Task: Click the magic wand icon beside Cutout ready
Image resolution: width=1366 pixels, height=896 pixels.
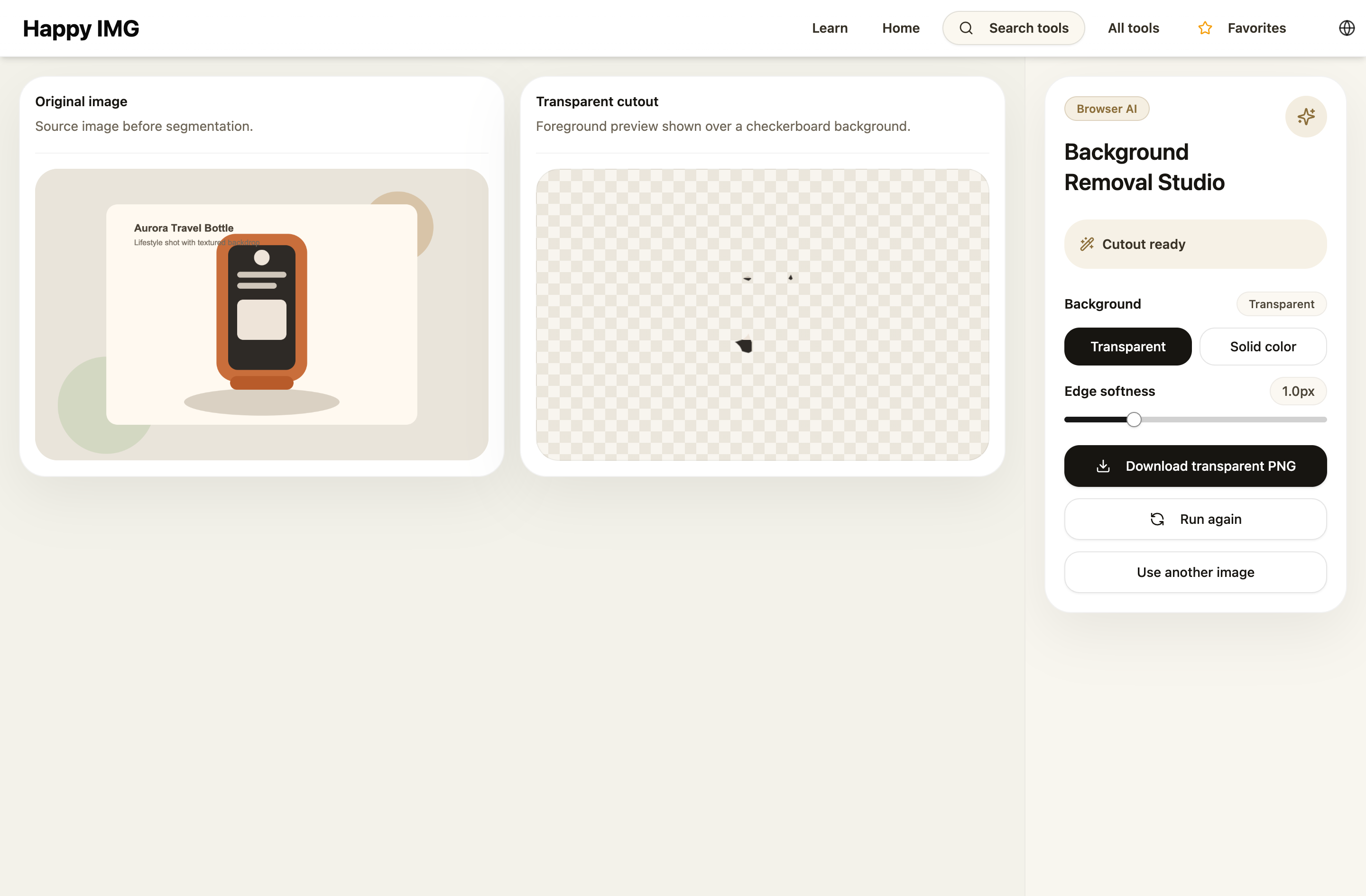Action: click(1087, 244)
